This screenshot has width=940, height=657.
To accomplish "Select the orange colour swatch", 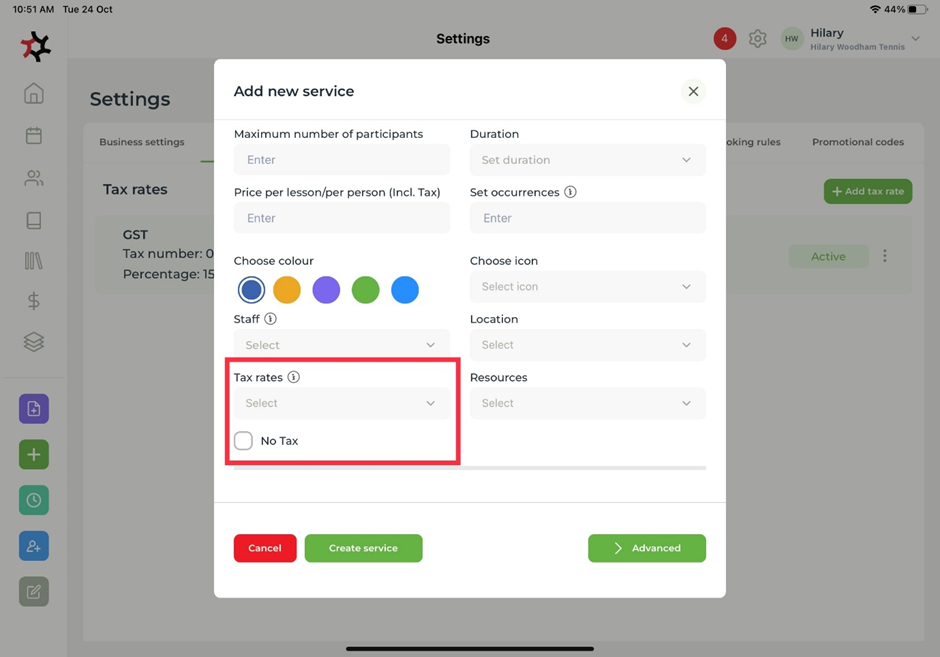I will tap(287, 290).
